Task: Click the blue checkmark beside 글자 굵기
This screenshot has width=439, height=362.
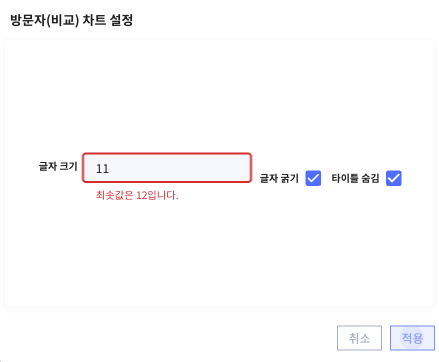Action: coord(313,178)
